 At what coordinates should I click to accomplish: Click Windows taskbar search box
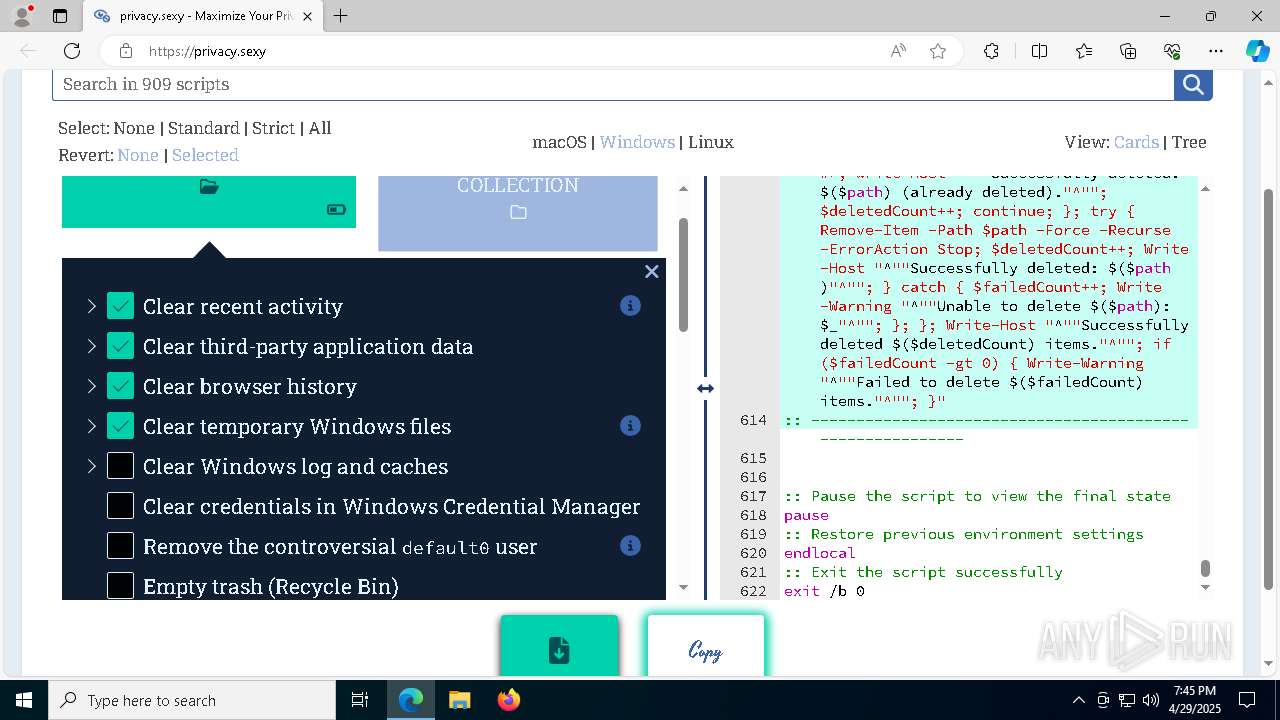click(x=192, y=700)
